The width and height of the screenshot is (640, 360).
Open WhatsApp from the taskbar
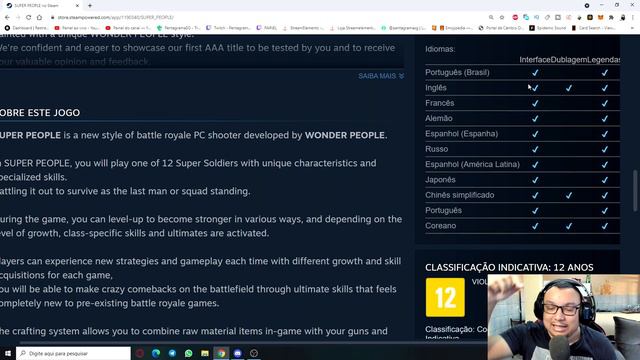click(x=189, y=353)
